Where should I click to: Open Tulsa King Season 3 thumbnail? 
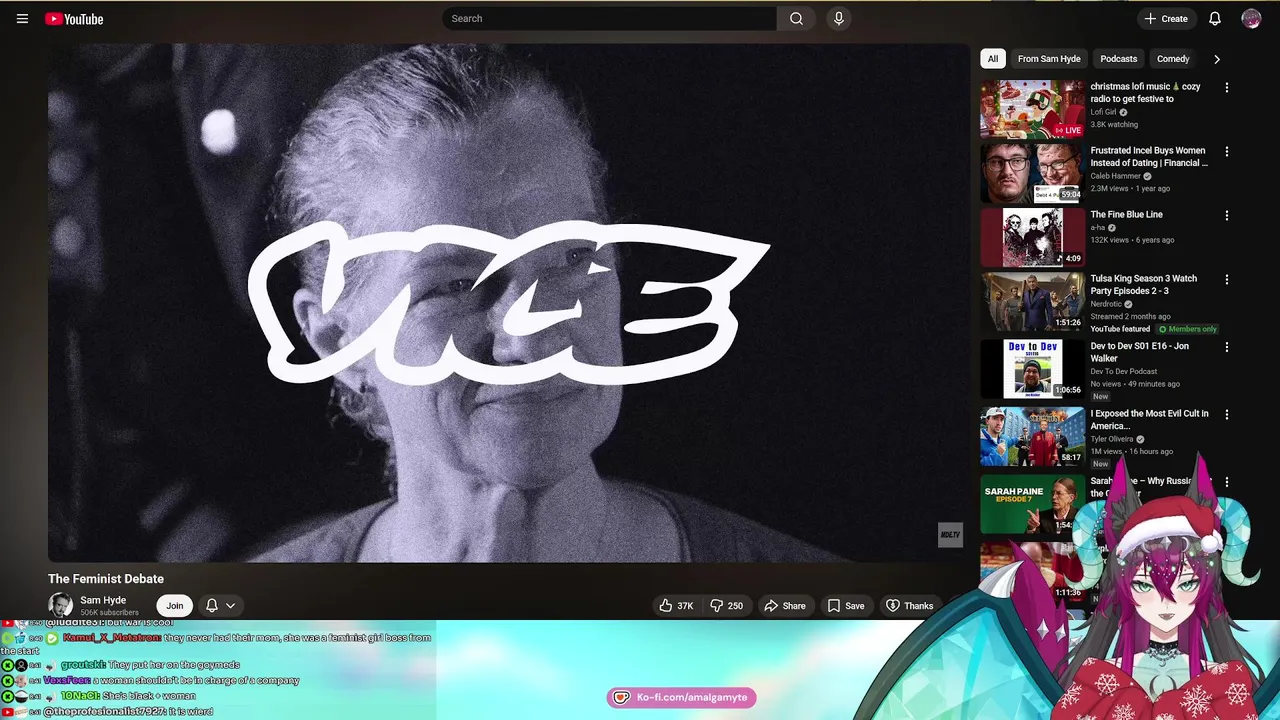click(x=1032, y=301)
